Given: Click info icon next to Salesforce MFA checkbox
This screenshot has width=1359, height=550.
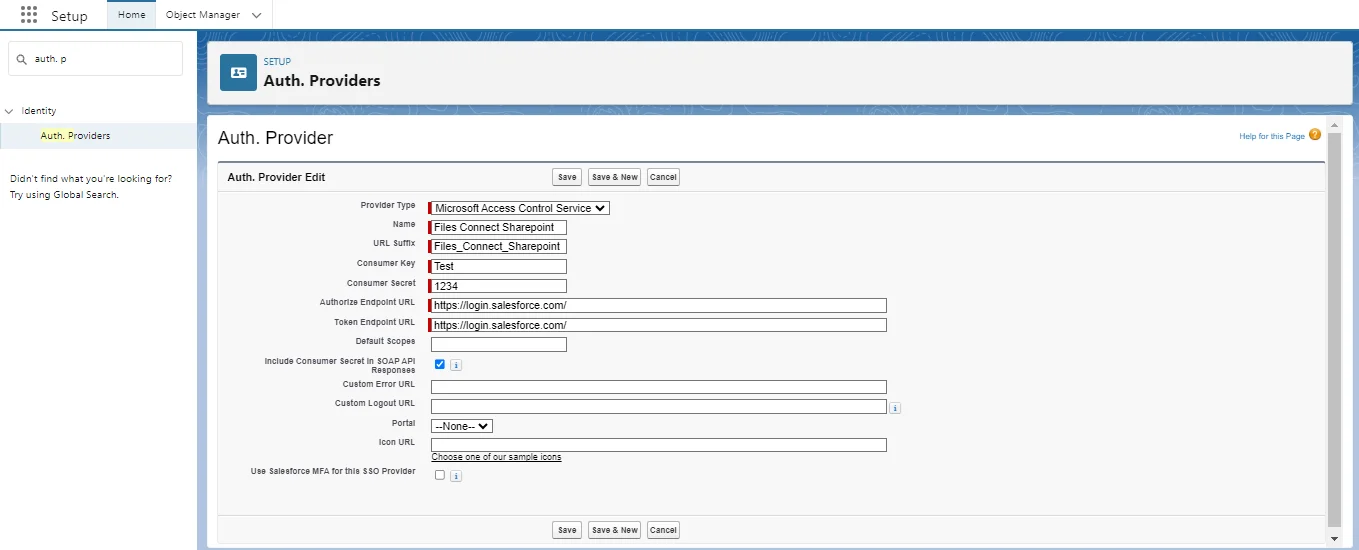Looking at the screenshot, I should pyautogui.click(x=456, y=476).
